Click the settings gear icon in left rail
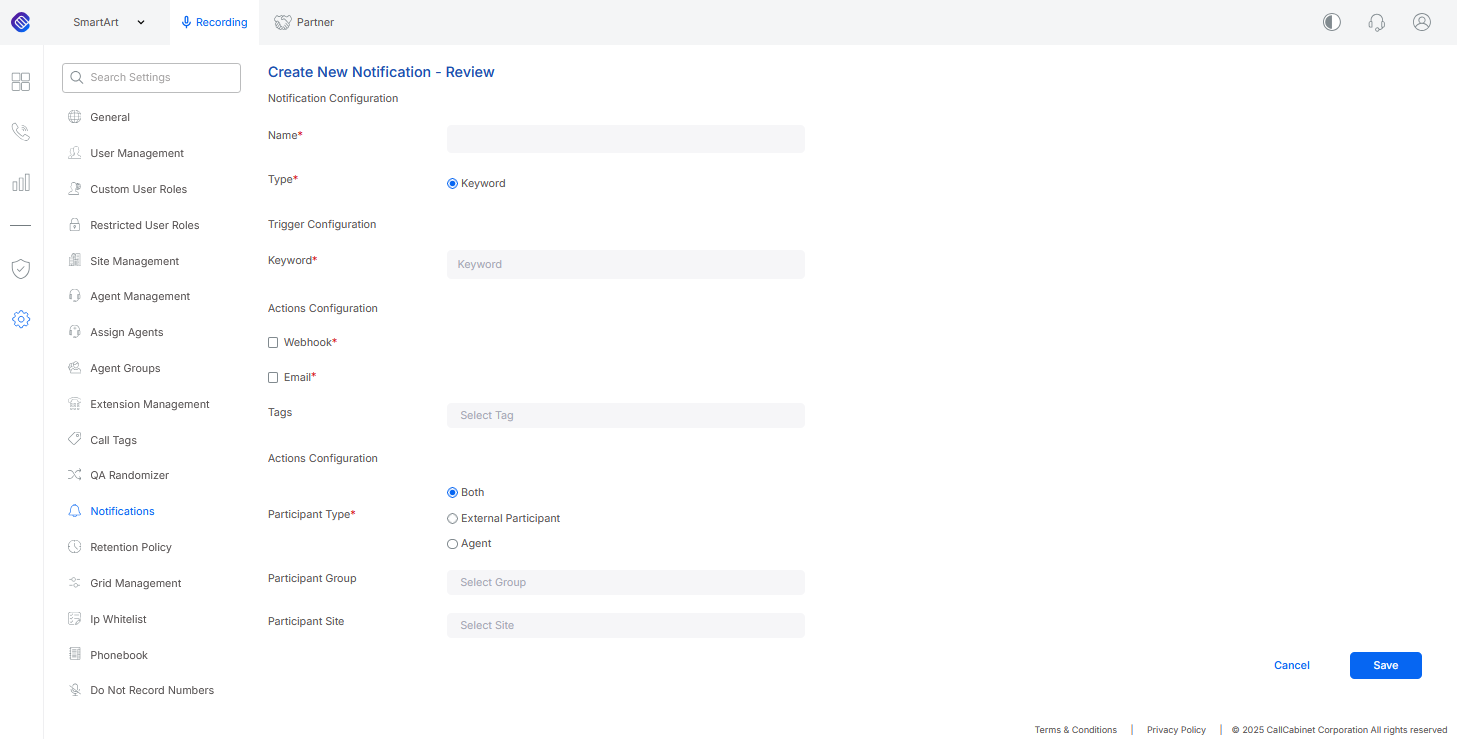Screen dimensions: 1457x739 click(21, 319)
